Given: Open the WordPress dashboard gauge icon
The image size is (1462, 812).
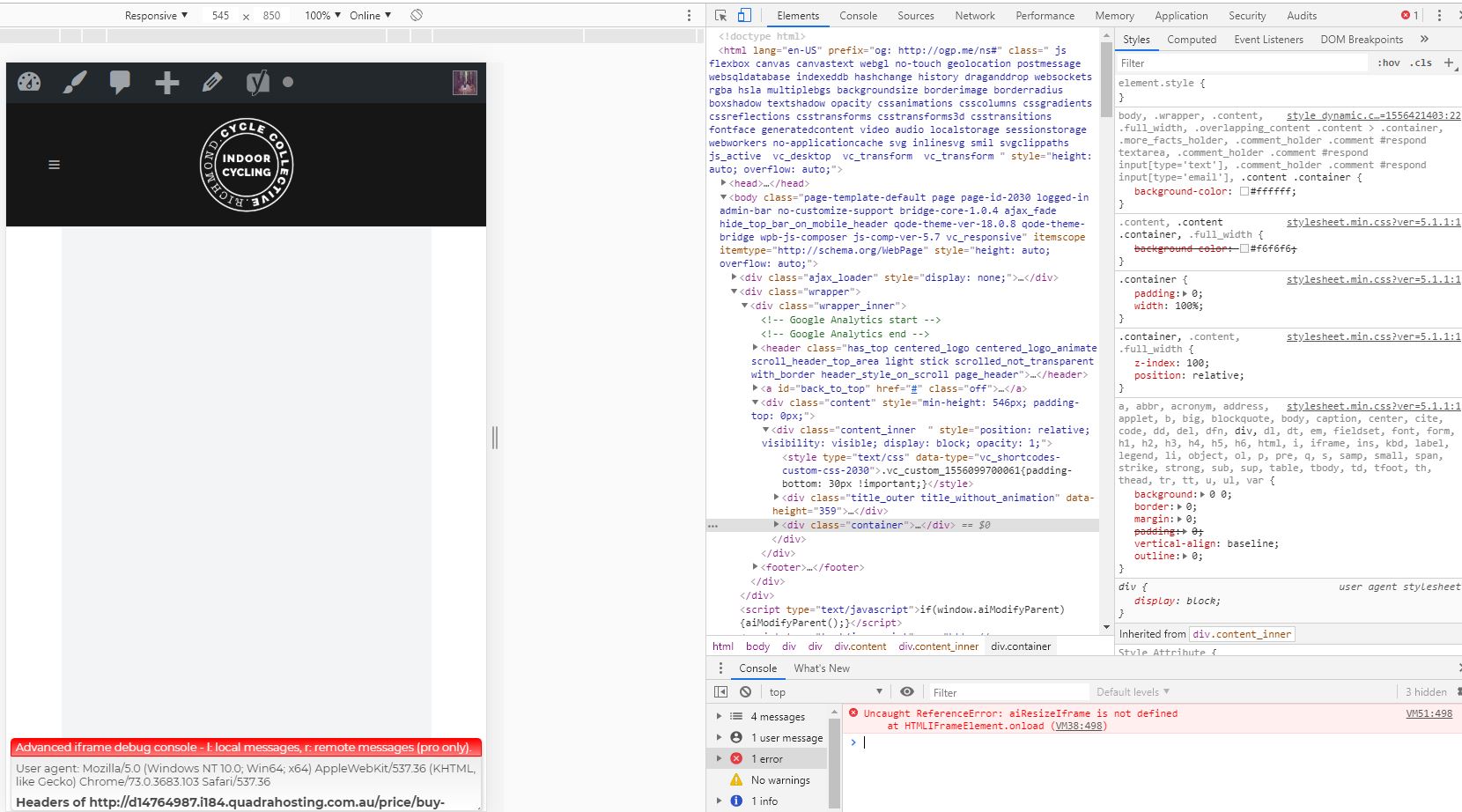Looking at the screenshot, I should [x=29, y=82].
